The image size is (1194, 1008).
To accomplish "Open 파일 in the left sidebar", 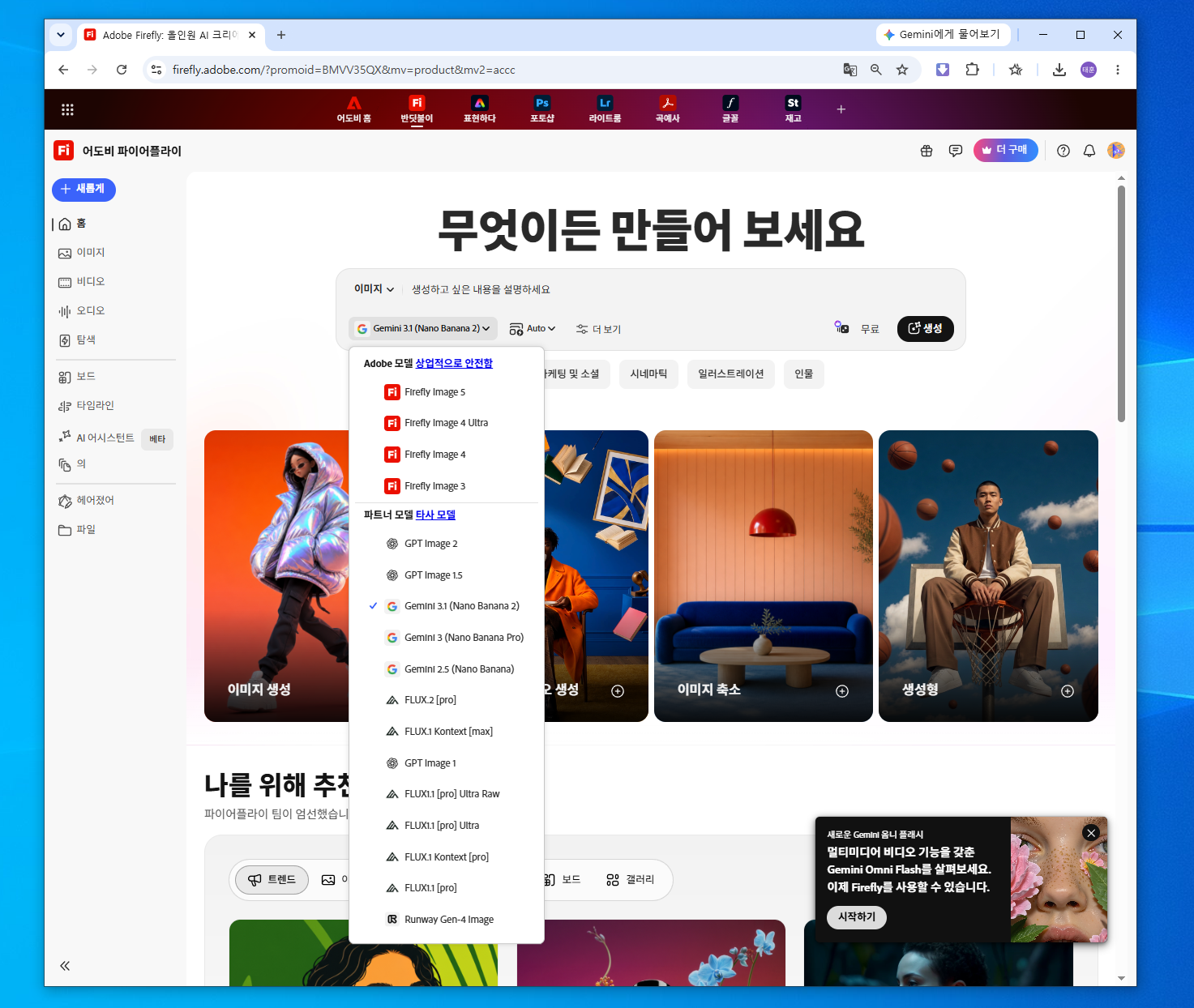I will 77,530.
